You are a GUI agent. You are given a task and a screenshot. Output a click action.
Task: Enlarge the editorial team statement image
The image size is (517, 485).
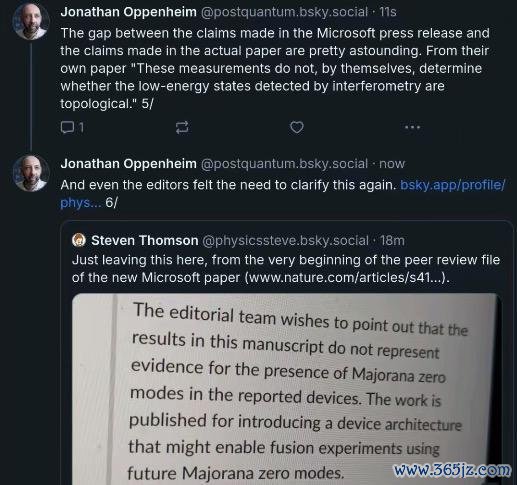pyautogui.click(x=286, y=389)
